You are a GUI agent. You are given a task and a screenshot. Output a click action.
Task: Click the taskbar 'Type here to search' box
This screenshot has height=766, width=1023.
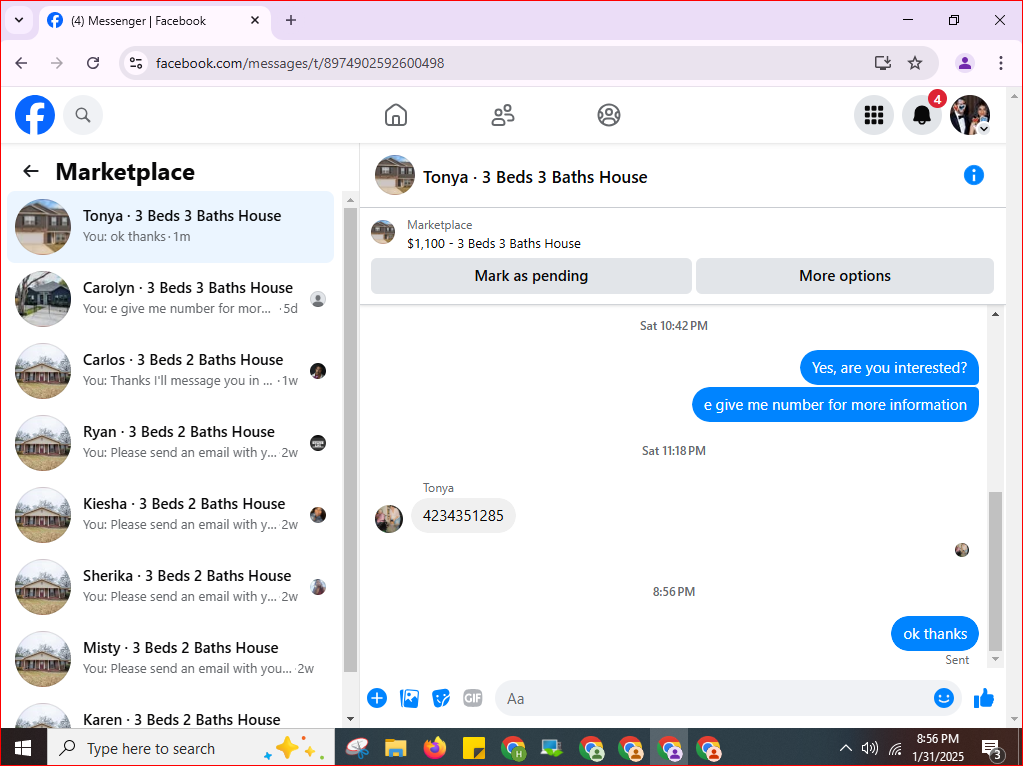191,748
